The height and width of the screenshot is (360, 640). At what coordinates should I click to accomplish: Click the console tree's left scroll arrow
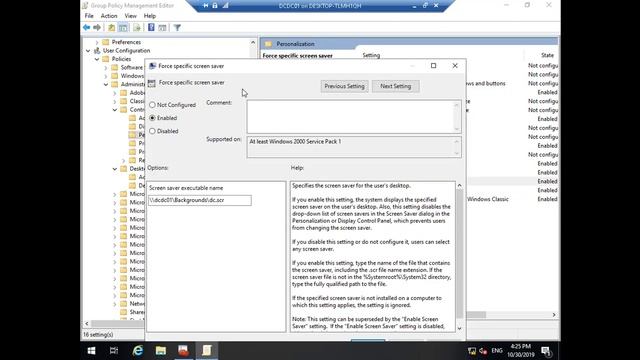click(x=87, y=323)
